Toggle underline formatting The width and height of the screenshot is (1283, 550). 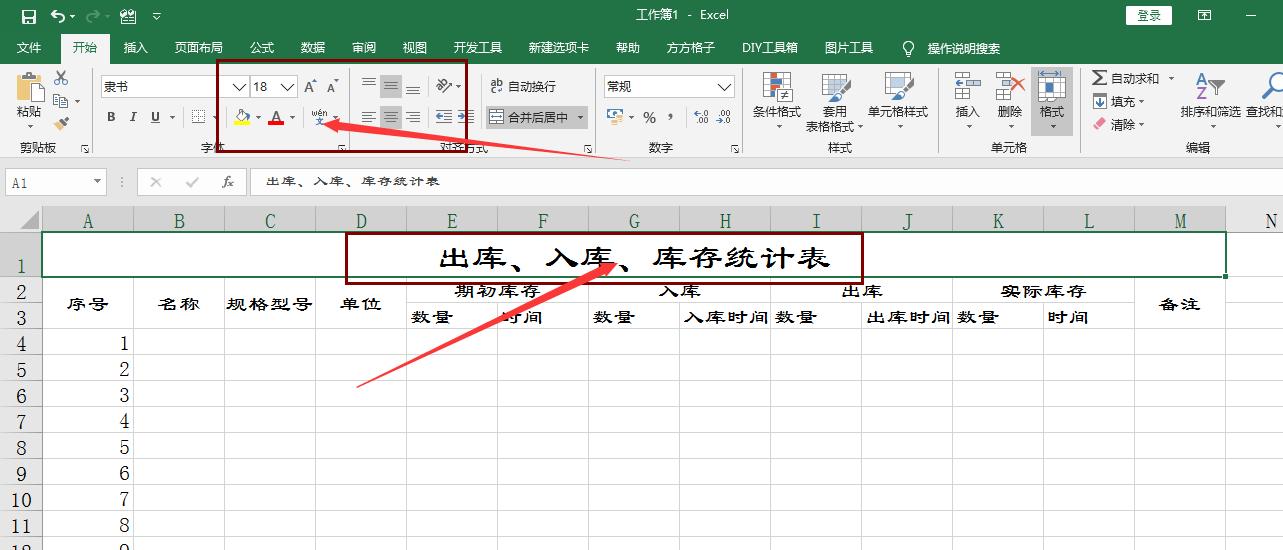pos(155,117)
